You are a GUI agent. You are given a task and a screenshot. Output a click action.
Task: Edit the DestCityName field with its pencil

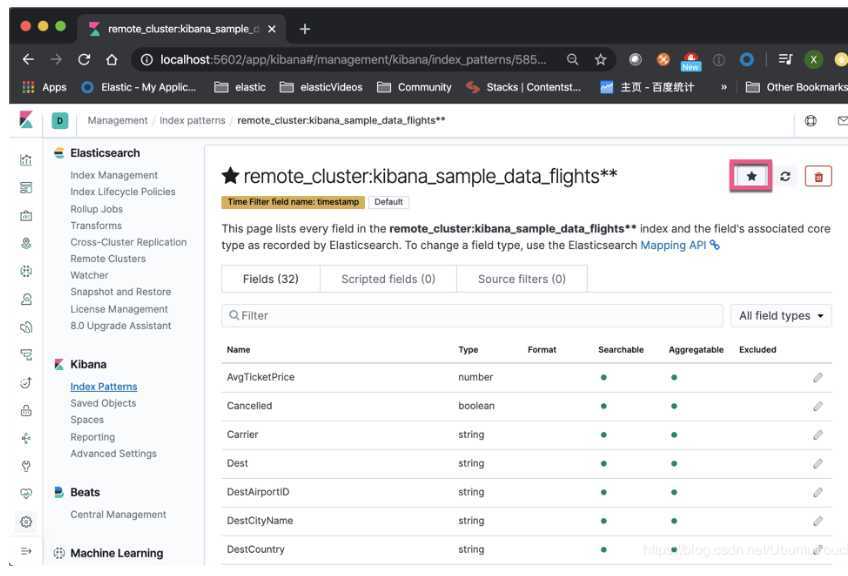coord(818,521)
